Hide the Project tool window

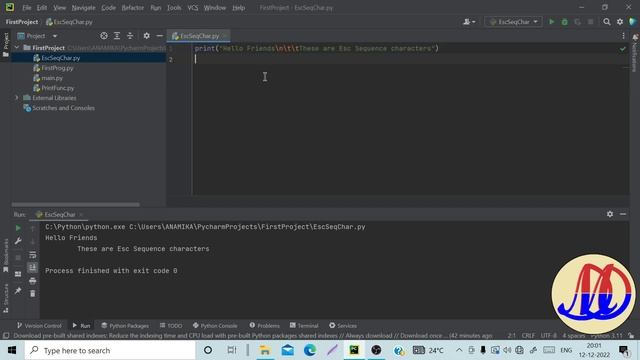pos(160,36)
